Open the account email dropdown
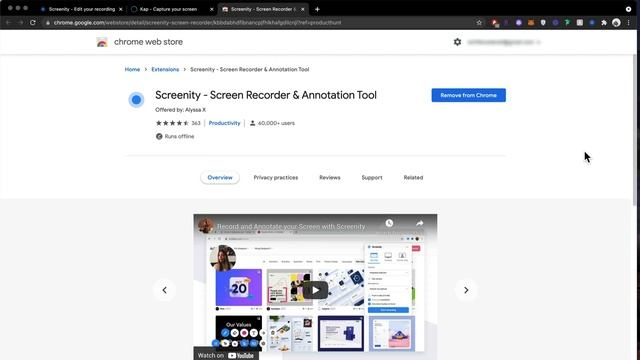Viewport: 640px width, 360px height. [x=504, y=42]
